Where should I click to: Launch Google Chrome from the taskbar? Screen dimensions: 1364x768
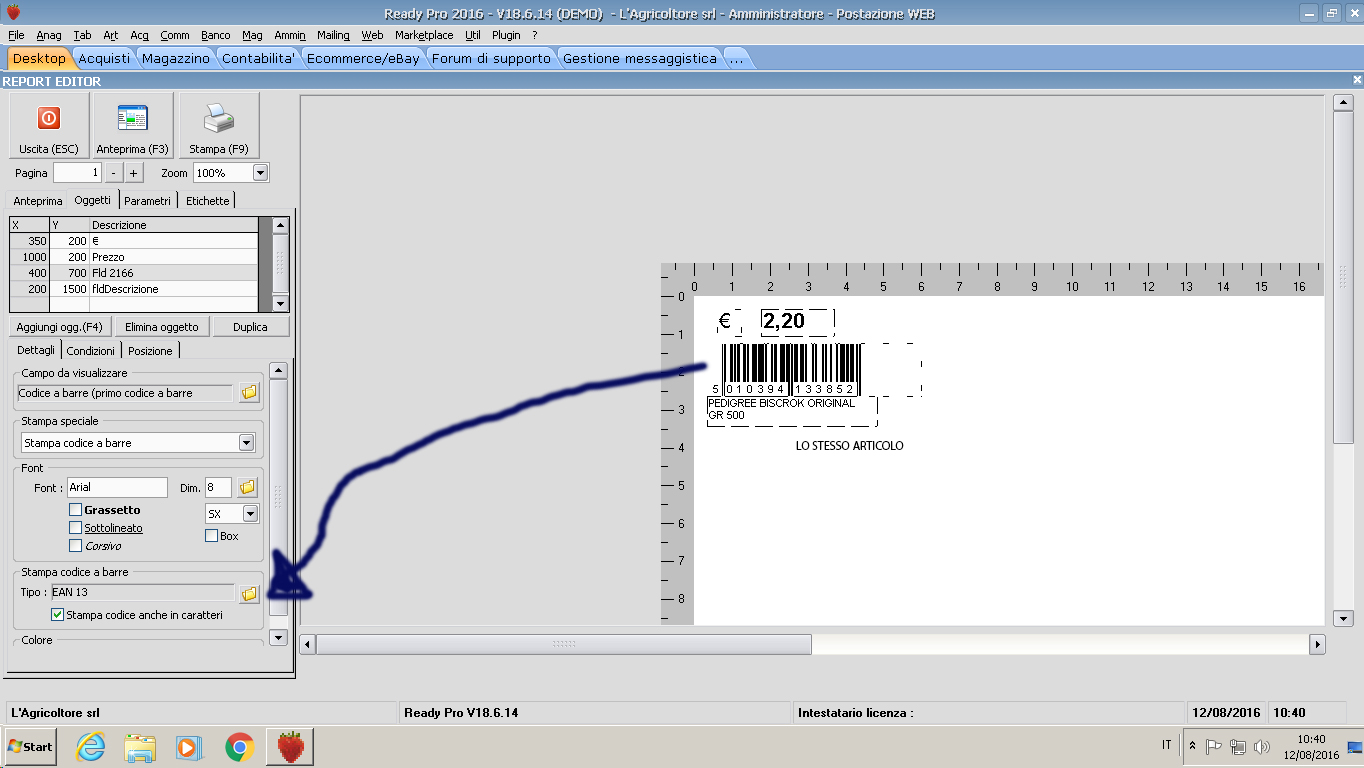point(239,746)
